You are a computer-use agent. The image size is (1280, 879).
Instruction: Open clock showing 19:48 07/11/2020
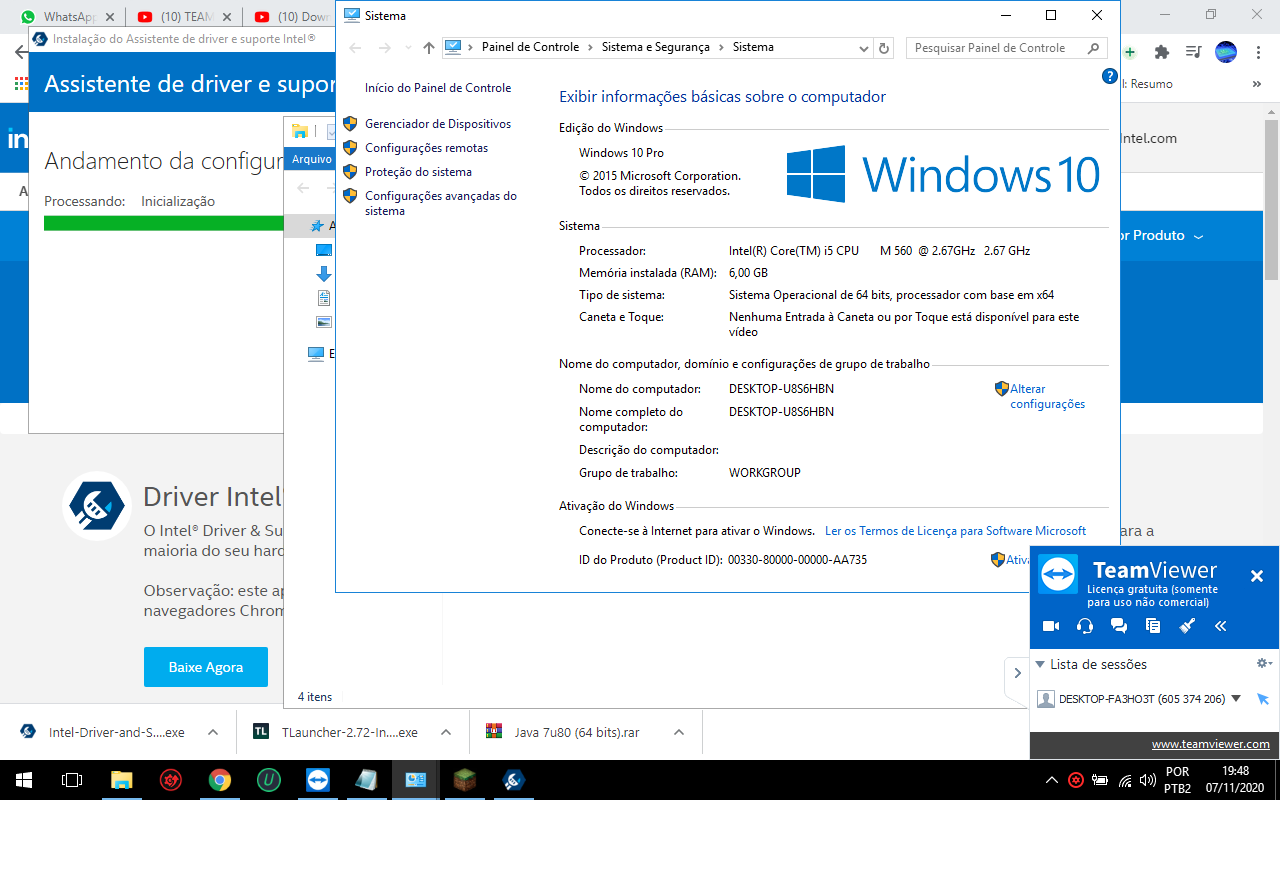coord(1235,780)
